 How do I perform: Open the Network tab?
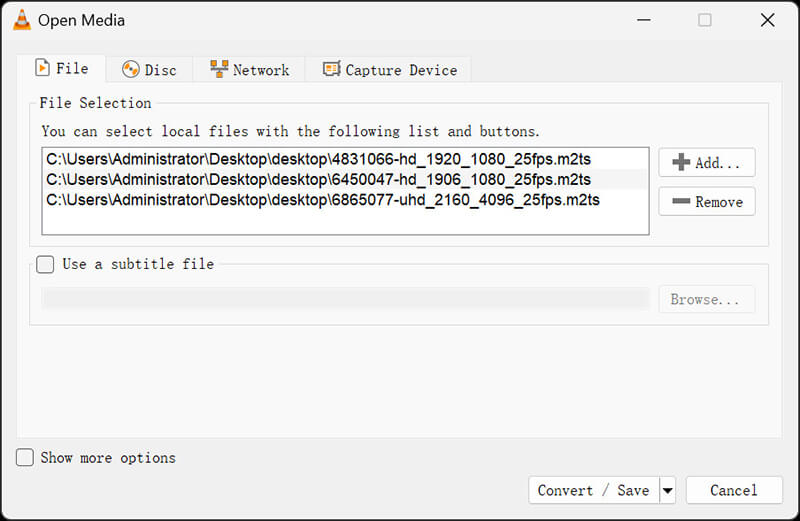[x=249, y=70]
